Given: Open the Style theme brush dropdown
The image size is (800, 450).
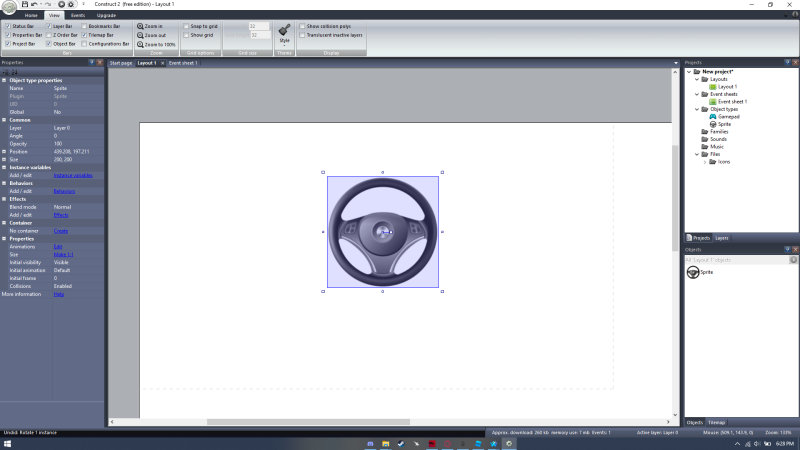Looking at the screenshot, I should (284, 34).
